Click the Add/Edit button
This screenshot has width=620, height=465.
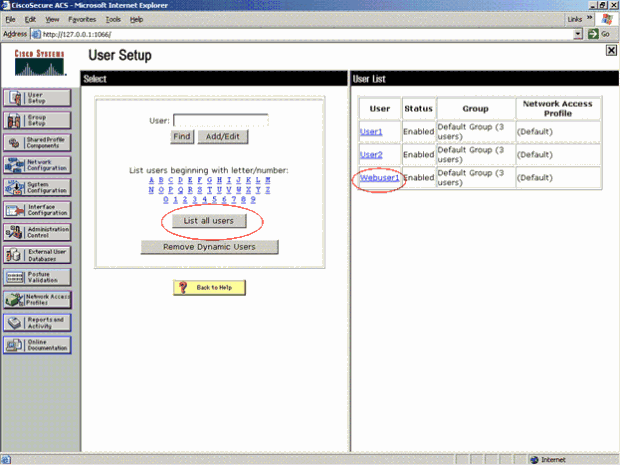point(223,137)
